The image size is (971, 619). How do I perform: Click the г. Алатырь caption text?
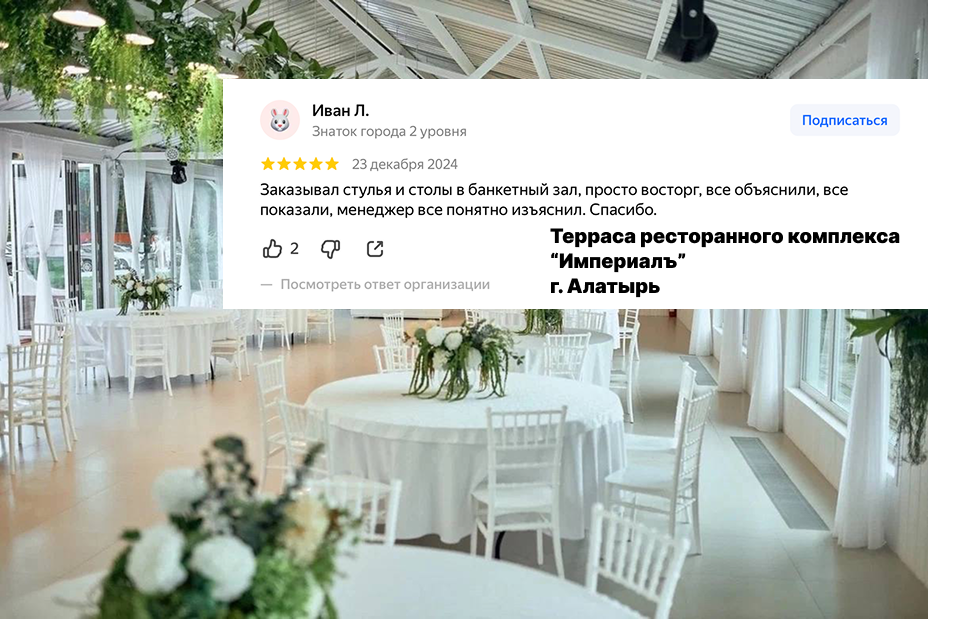pyautogui.click(x=604, y=287)
